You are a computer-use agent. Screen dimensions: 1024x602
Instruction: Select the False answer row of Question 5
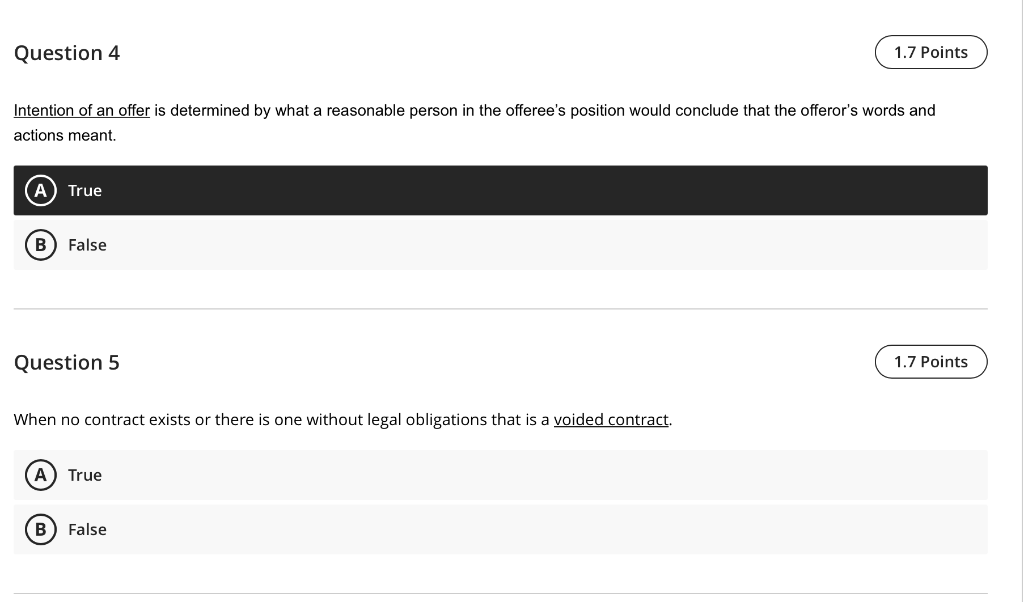pos(500,529)
